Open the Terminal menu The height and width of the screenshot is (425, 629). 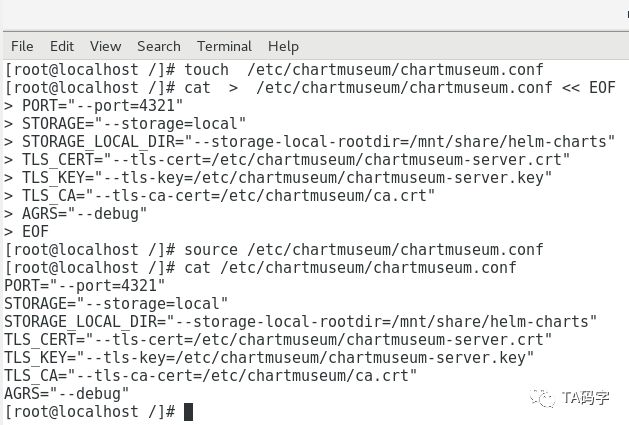click(225, 46)
